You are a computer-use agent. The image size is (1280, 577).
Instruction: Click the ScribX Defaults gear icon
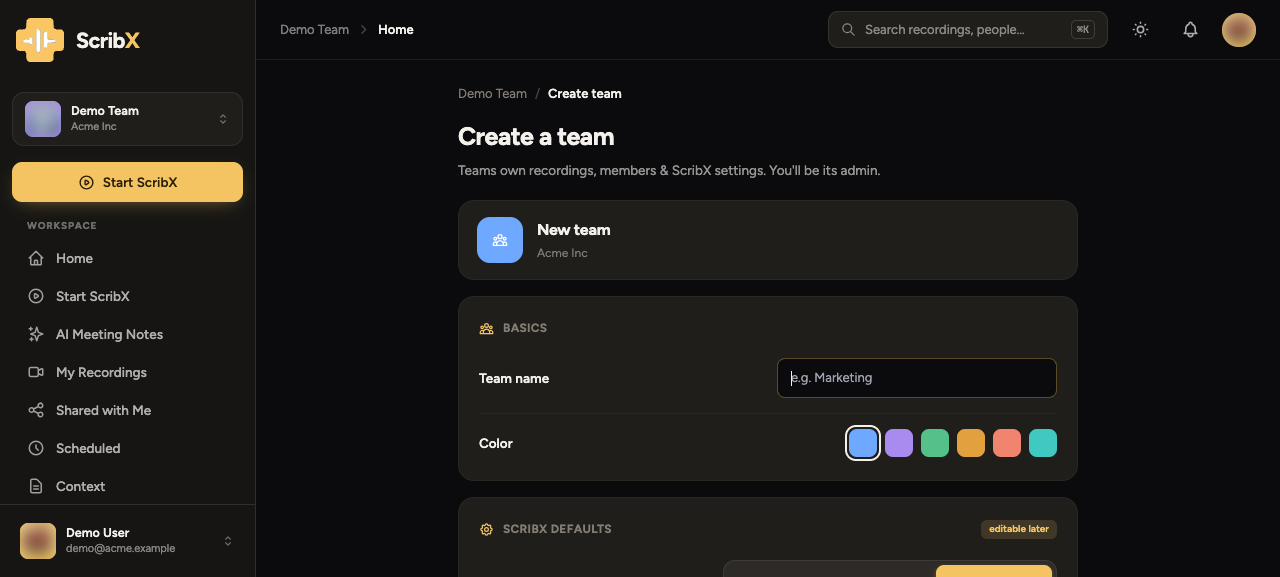pos(487,529)
